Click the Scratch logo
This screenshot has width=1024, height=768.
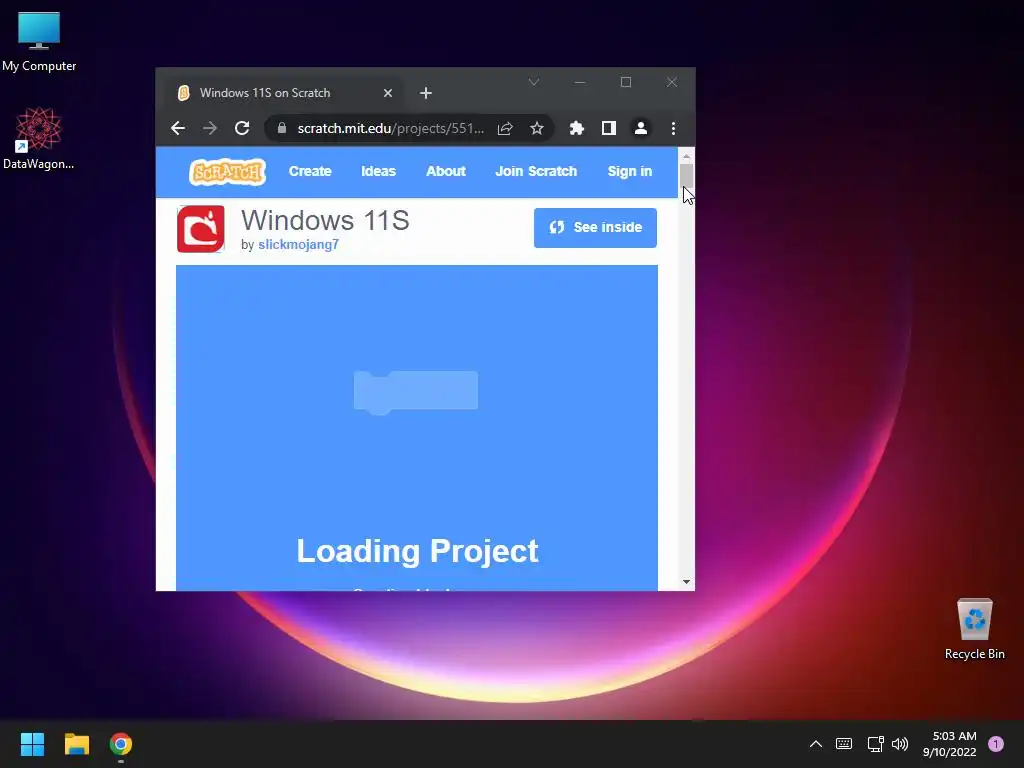[227, 172]
